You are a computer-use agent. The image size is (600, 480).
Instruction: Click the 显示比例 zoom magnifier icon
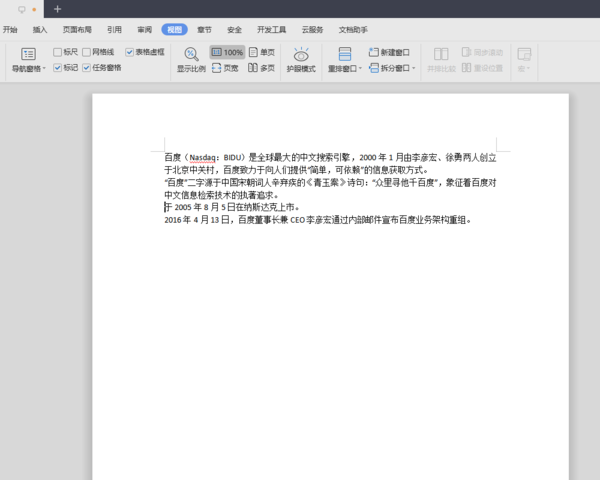(x=191, y=54)
